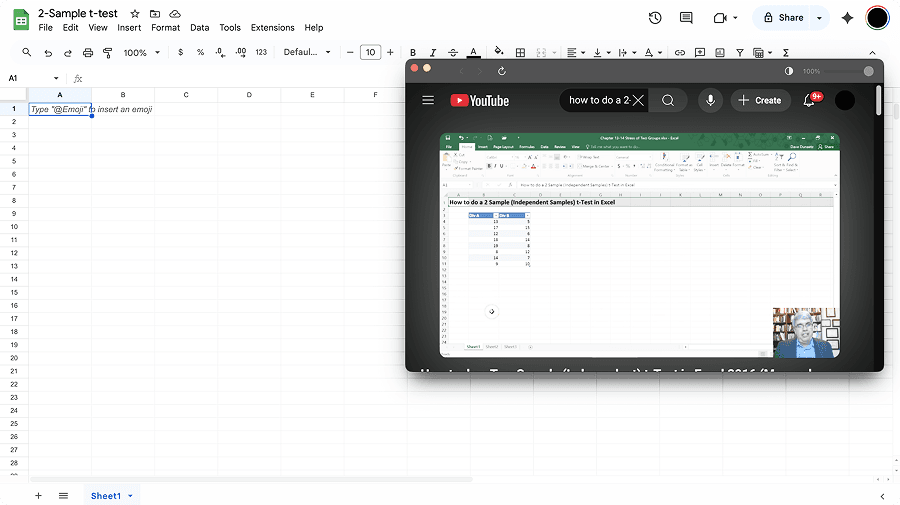Clear the YouTube search box
The height and width of the screenshot is (505, 900).
(638, 100)
